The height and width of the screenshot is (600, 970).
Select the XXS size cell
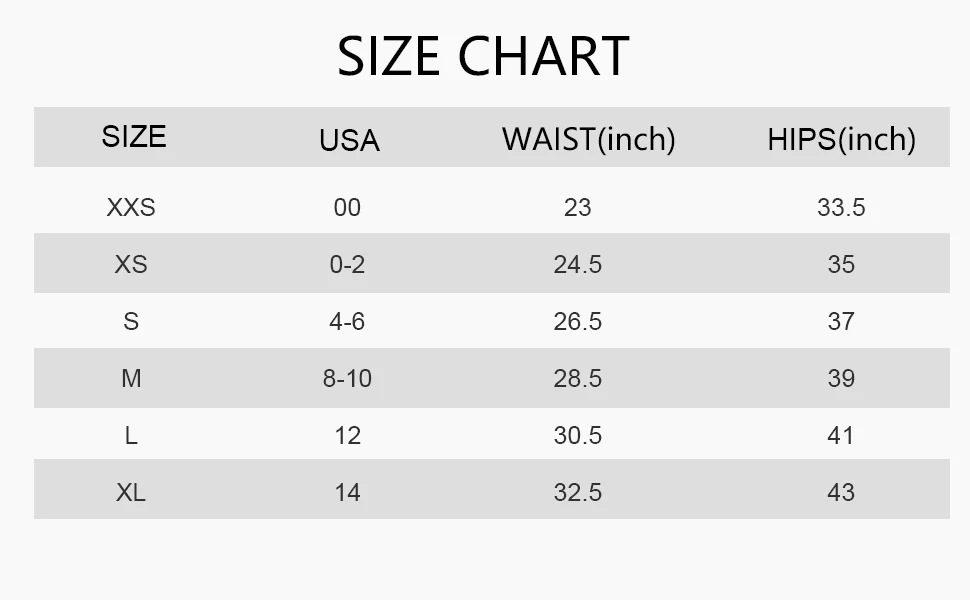(131, 207)
